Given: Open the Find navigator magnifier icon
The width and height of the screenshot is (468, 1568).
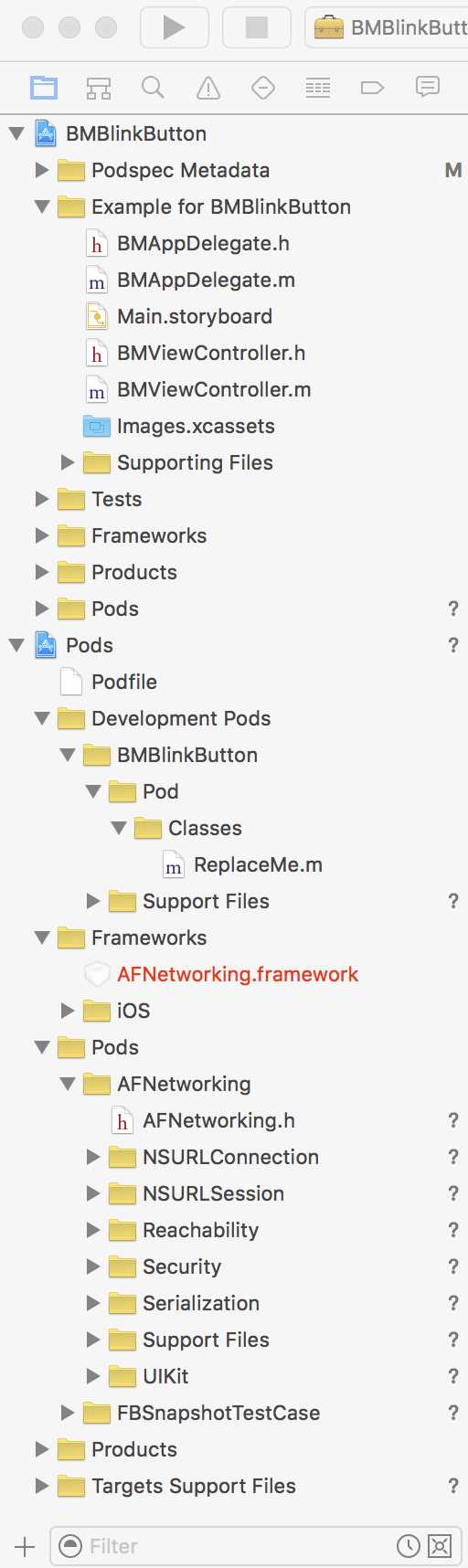Looking at the screenshot, I should click(x=153, y=88).
